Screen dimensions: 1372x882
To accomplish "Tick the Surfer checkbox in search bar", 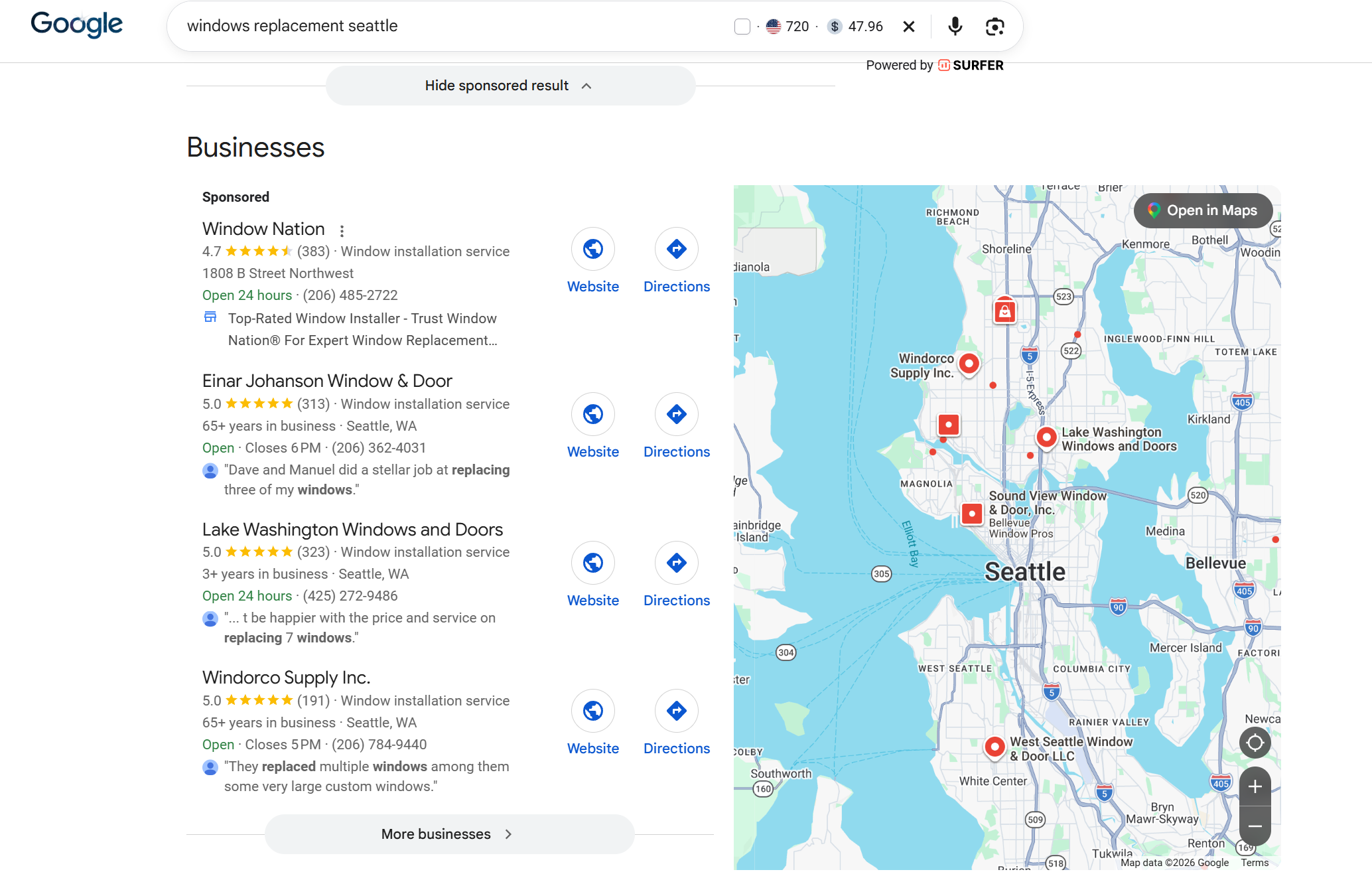I will click(742, 27).
